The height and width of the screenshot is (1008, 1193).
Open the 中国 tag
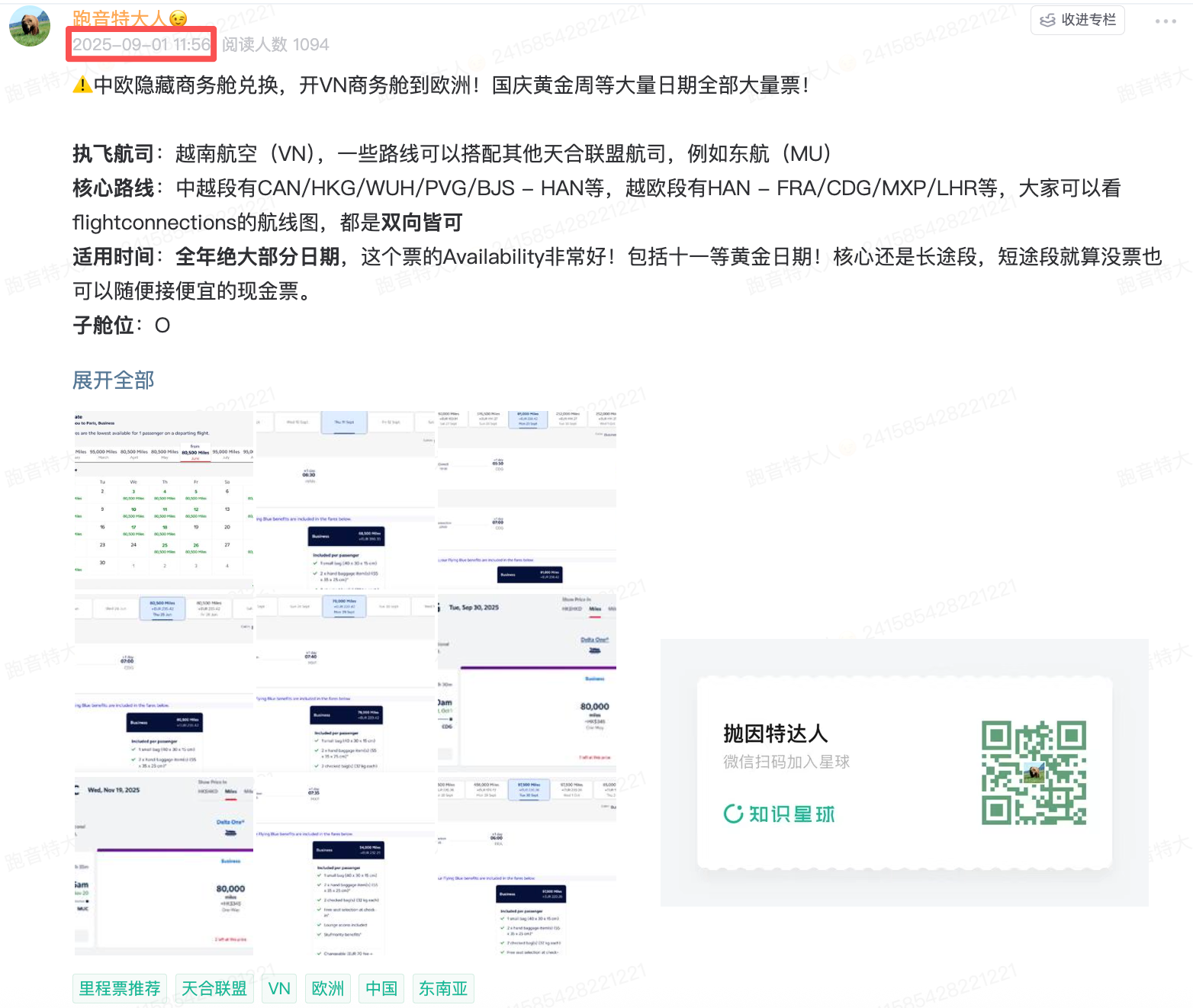tap(381, 988)
